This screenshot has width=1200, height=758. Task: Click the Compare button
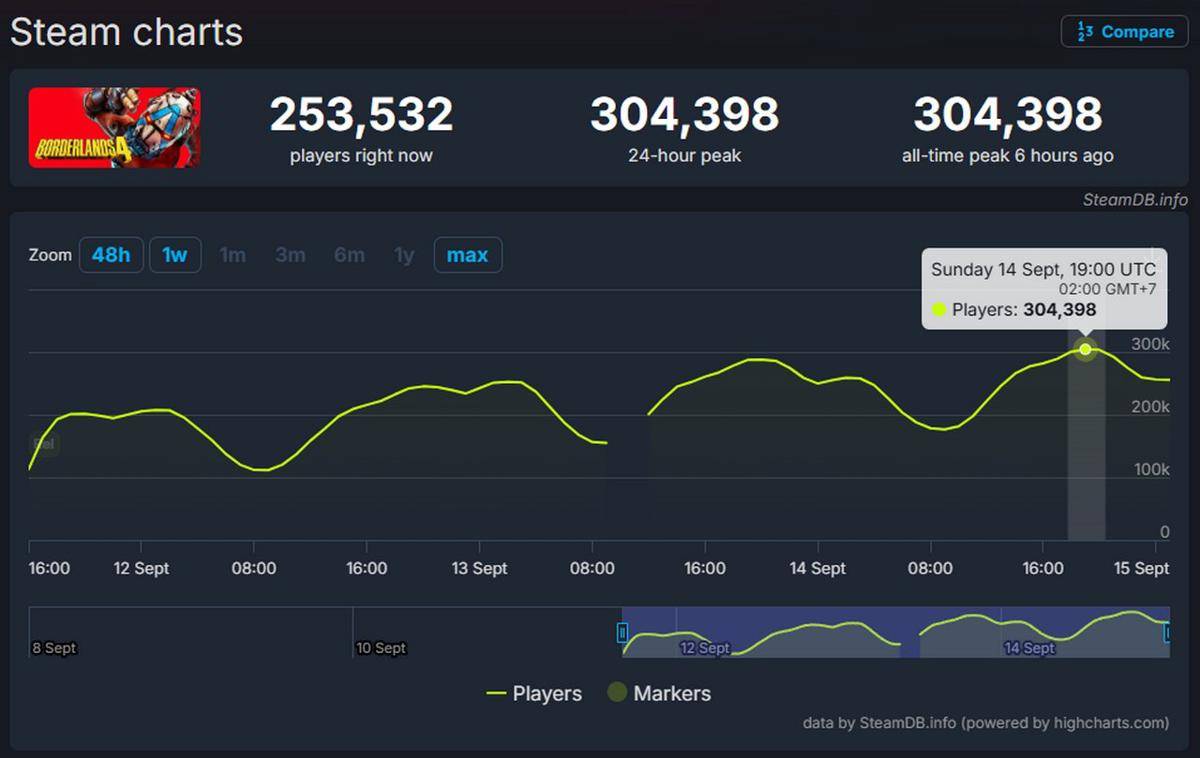(x=1124, y=32)
